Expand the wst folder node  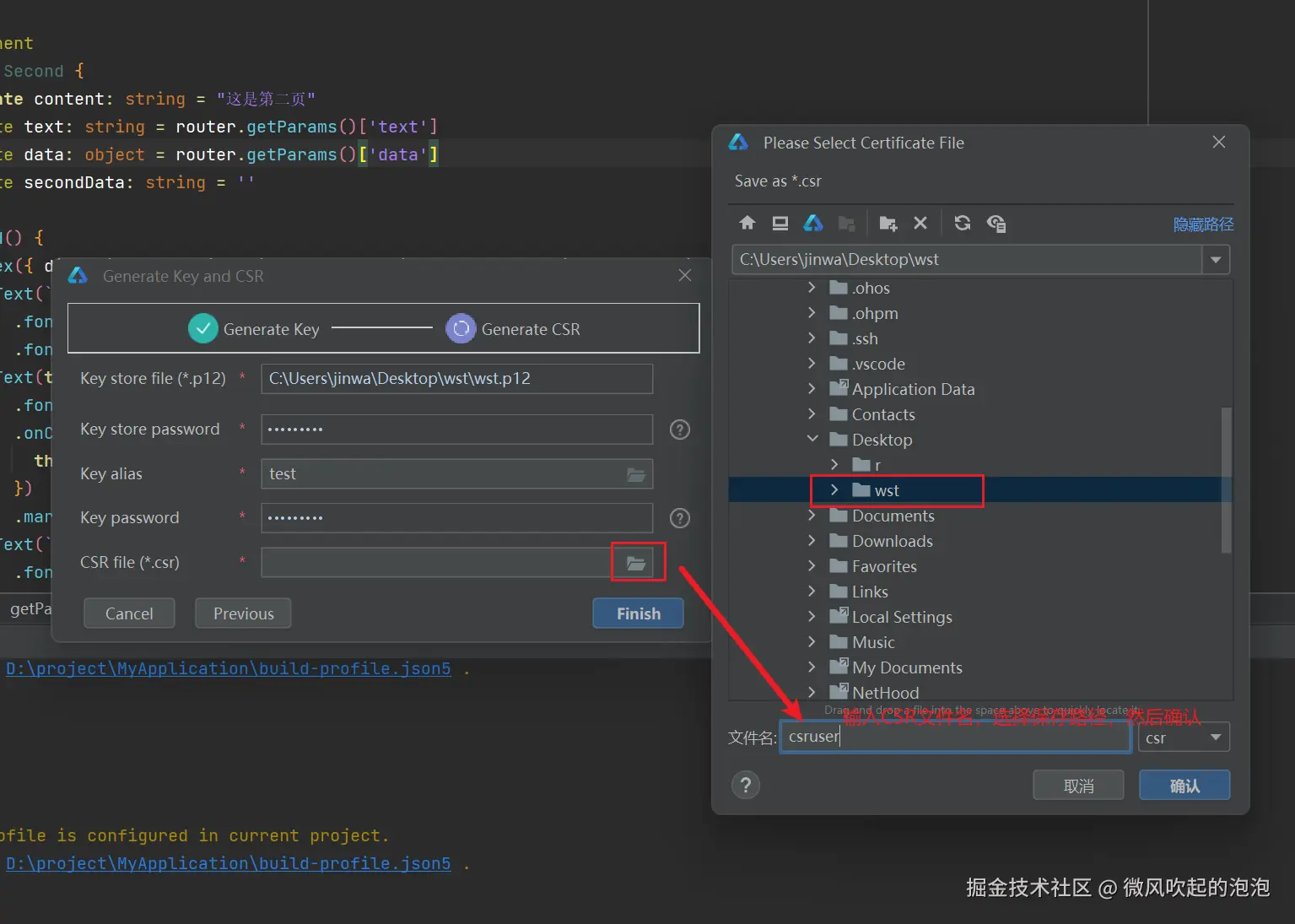[834, 490]
